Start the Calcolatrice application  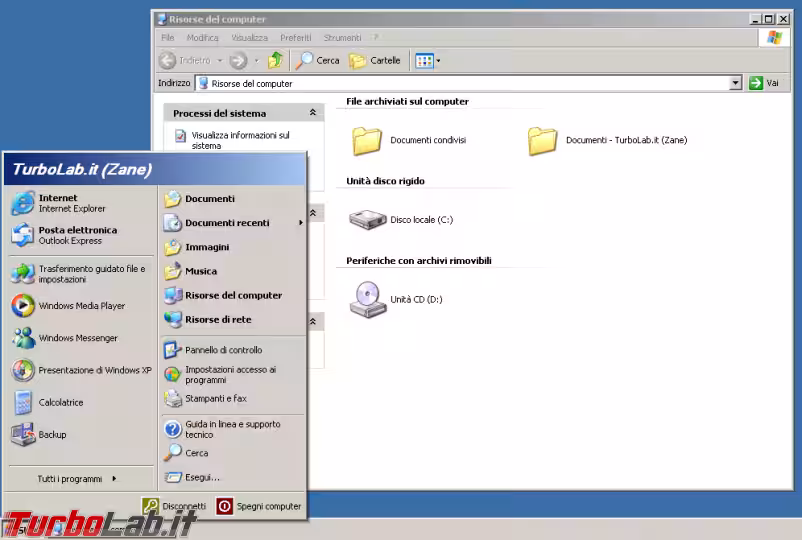pos(60,402)
